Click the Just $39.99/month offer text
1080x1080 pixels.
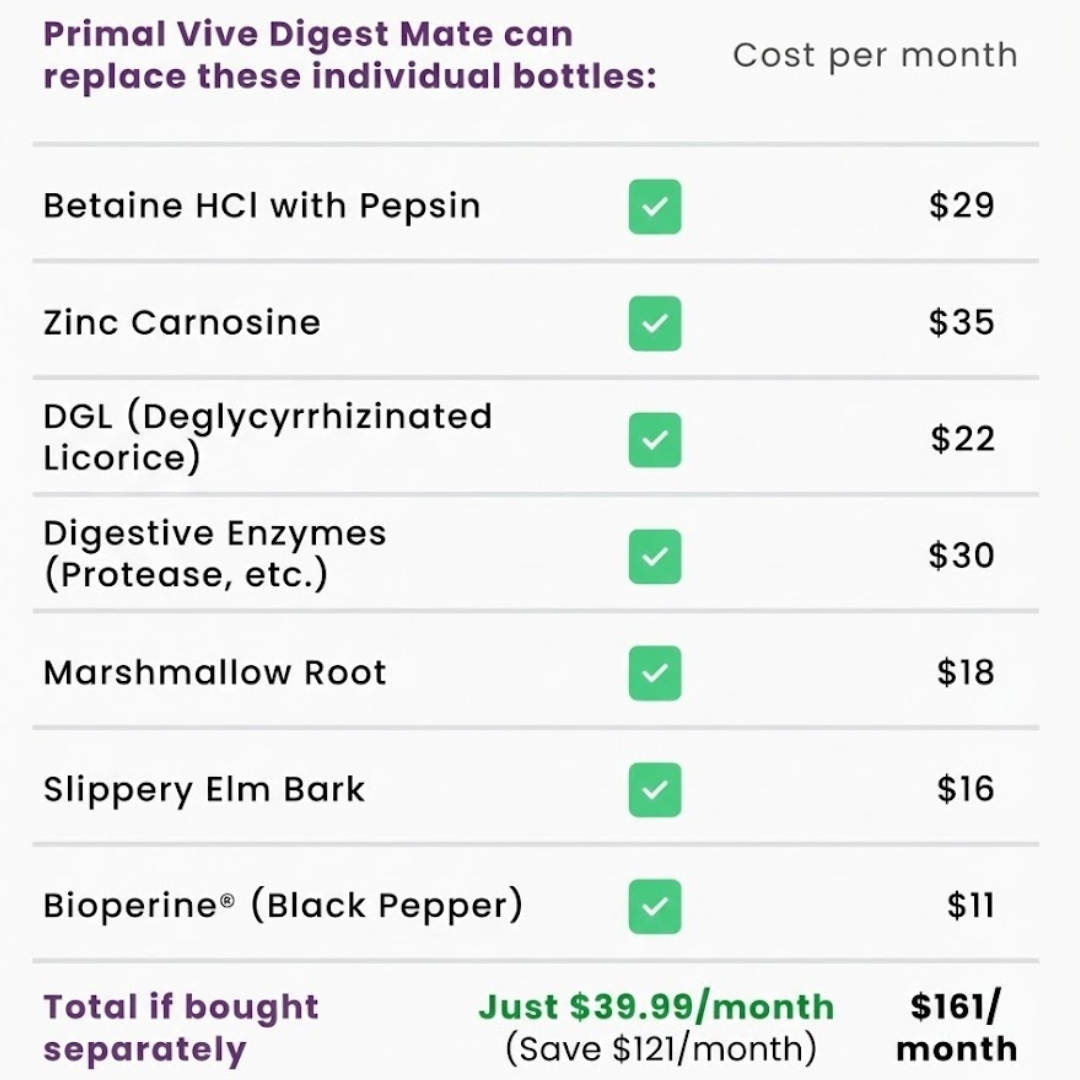(x=656, y=1006)
